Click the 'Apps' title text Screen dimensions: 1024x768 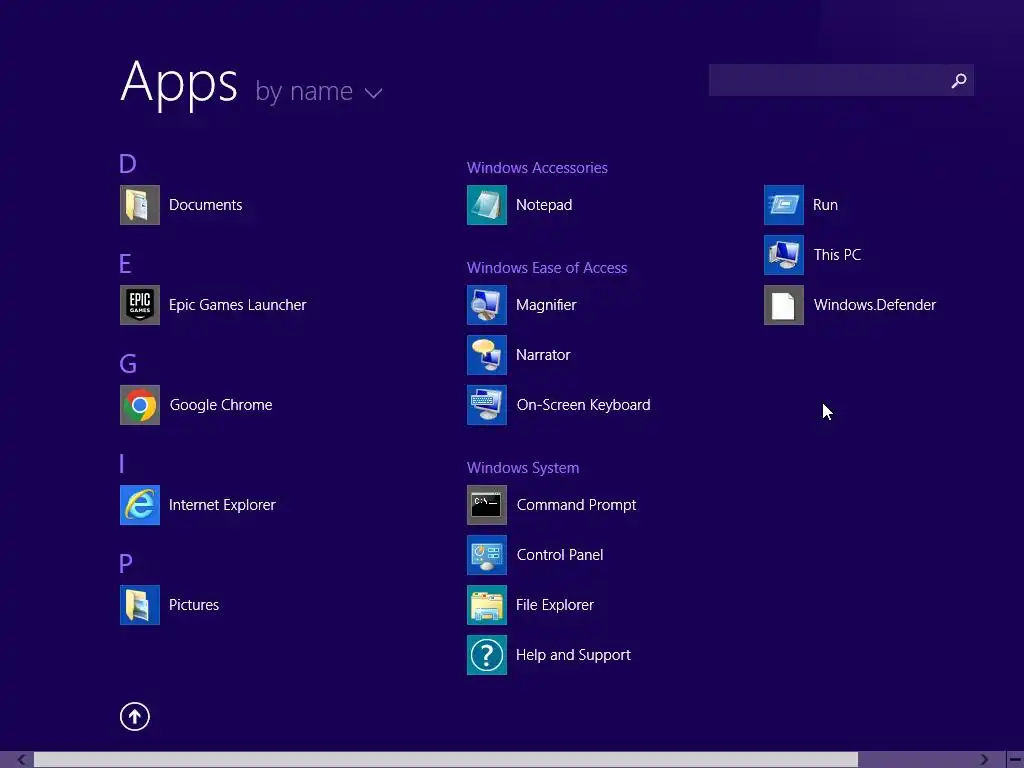click(179, 83)
